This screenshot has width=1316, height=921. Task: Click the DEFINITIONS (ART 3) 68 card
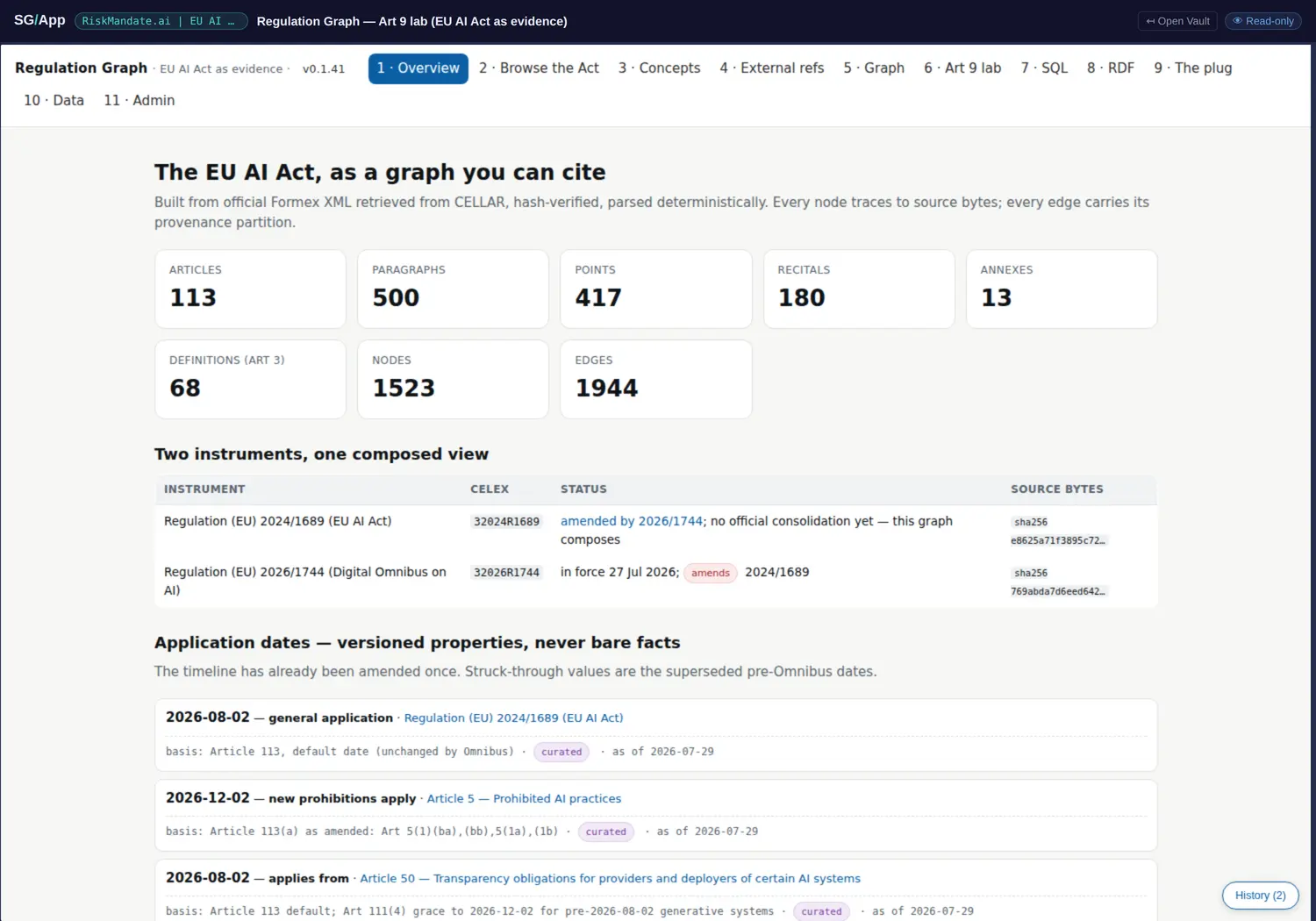click(250, 379)
